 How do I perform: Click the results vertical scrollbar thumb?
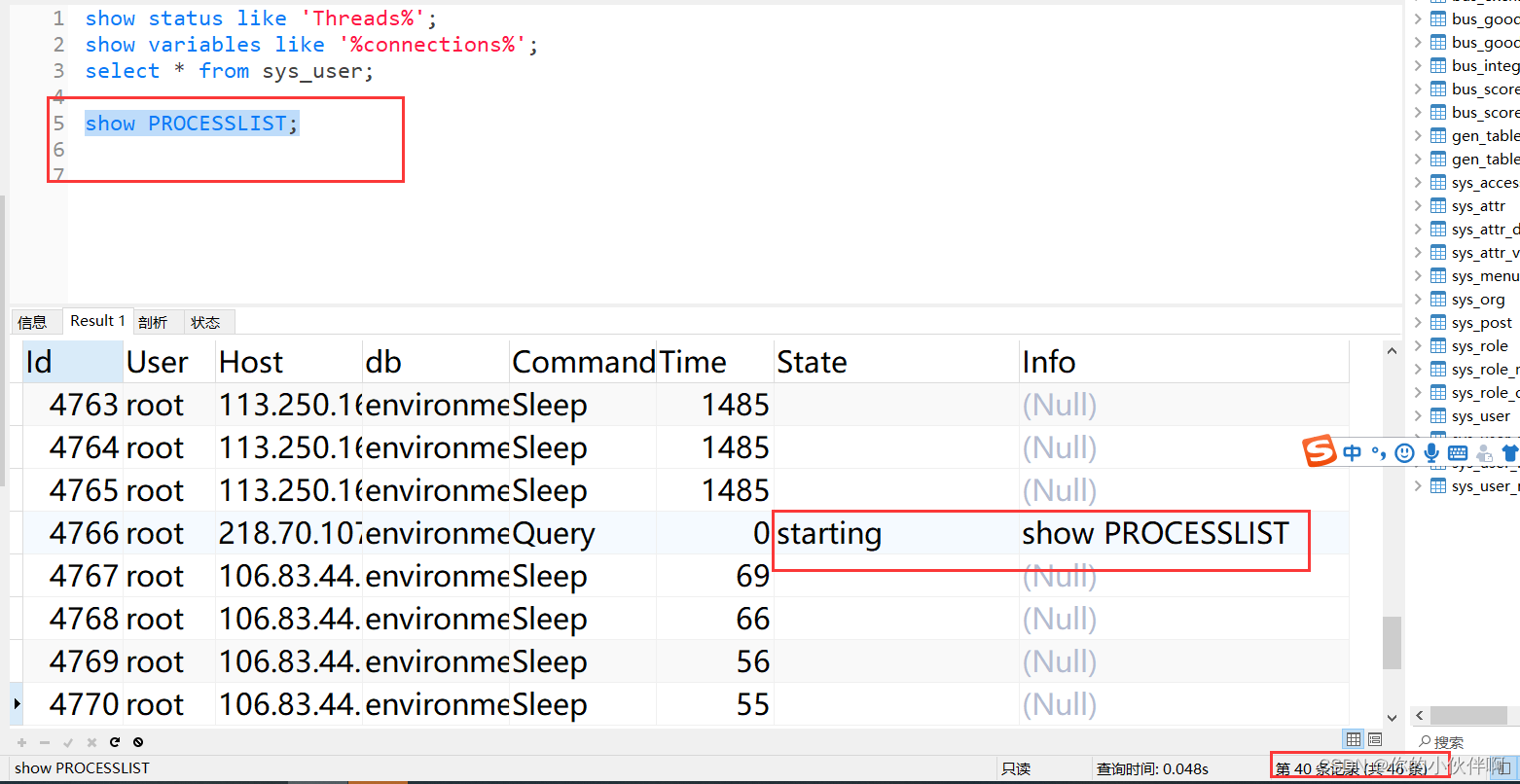tap(1392, 642)
